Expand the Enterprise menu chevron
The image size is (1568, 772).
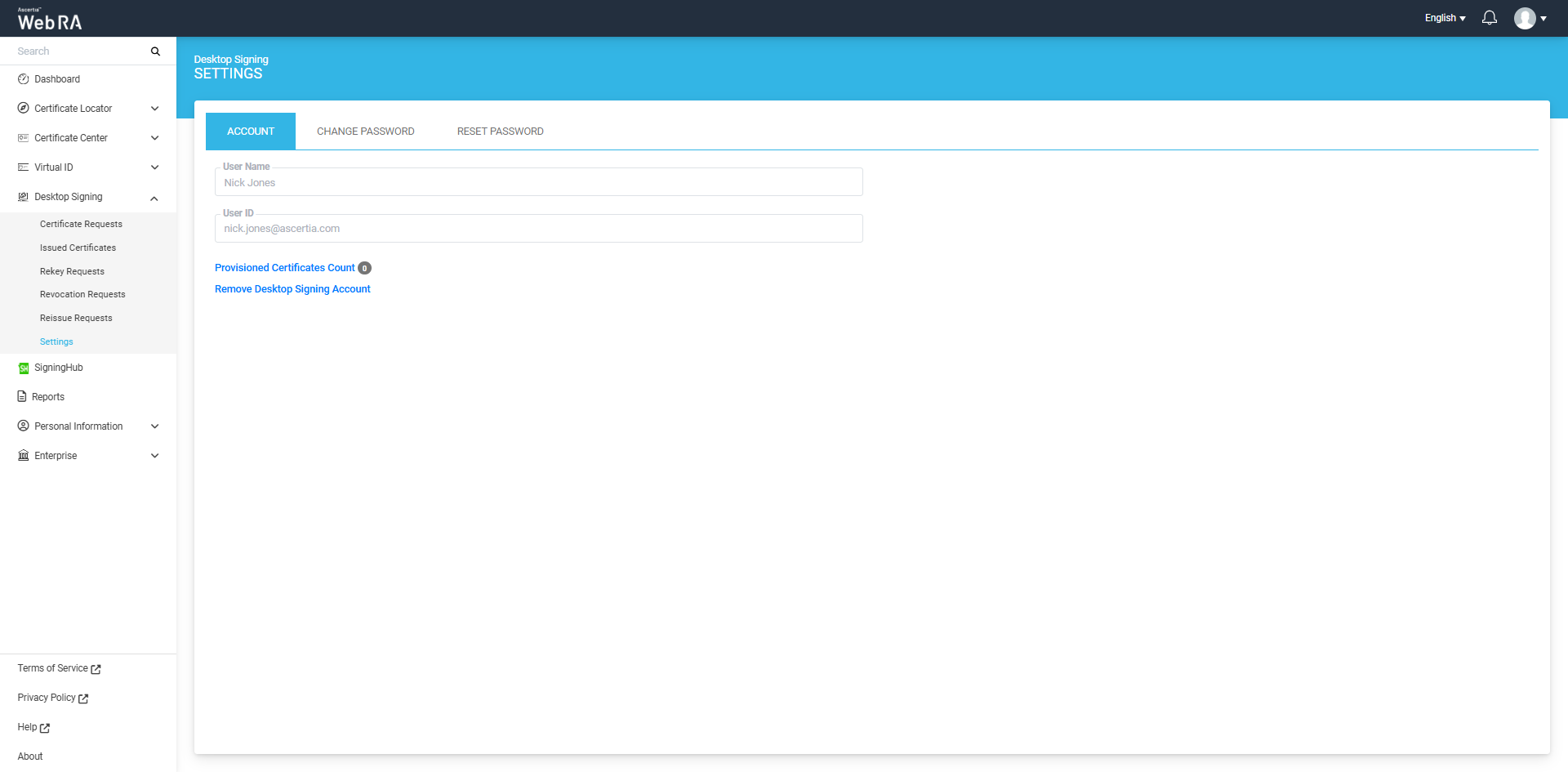154,456
